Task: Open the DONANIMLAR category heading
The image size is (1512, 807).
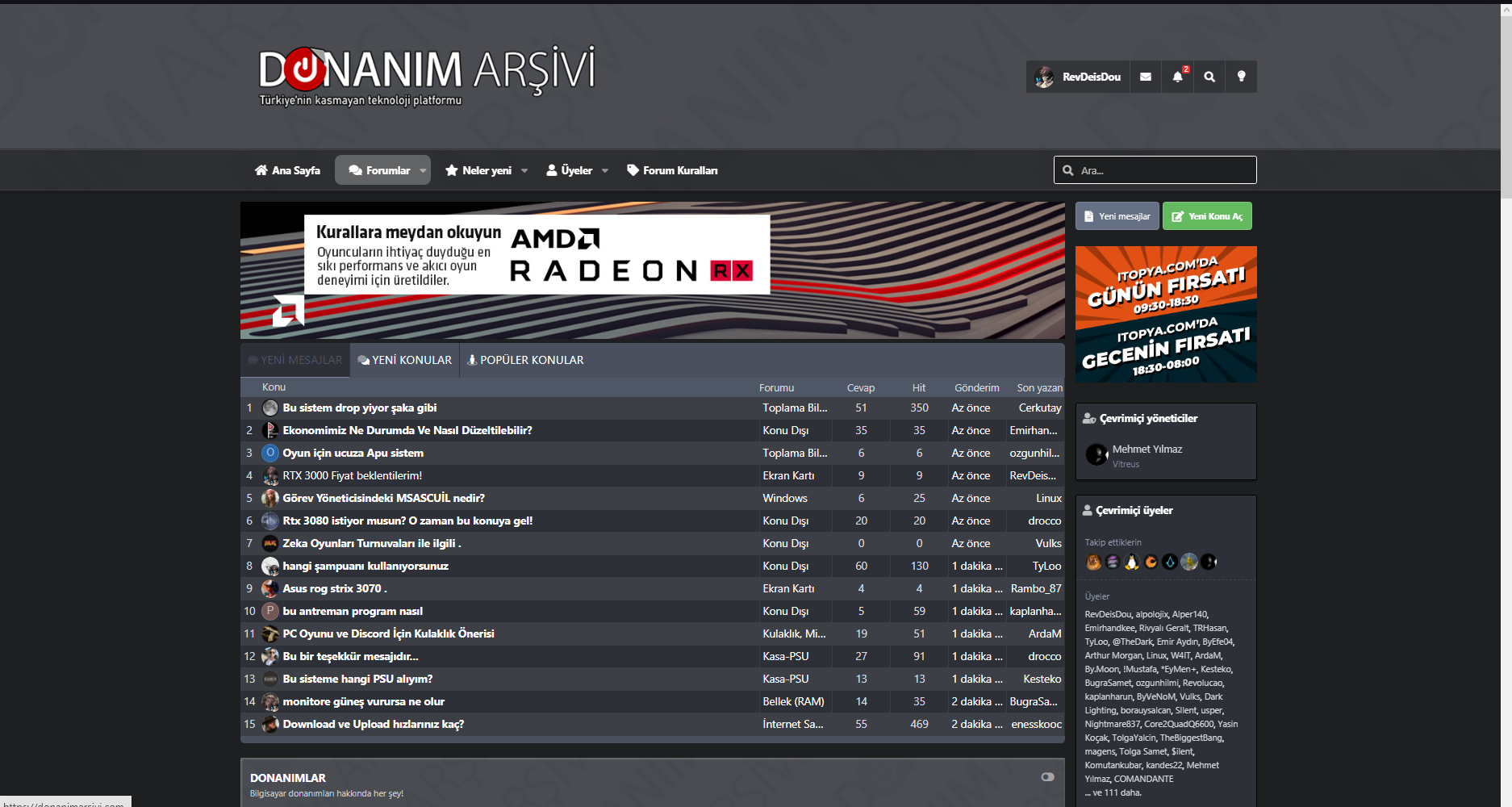Action: coord(287,778)
